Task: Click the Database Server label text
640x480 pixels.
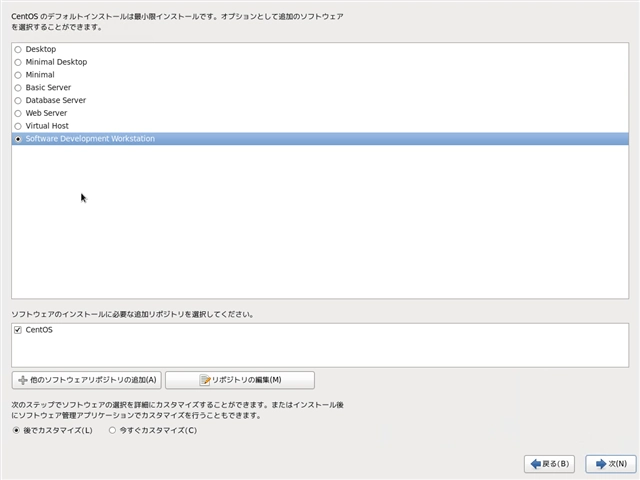Action: click(56, 100)
